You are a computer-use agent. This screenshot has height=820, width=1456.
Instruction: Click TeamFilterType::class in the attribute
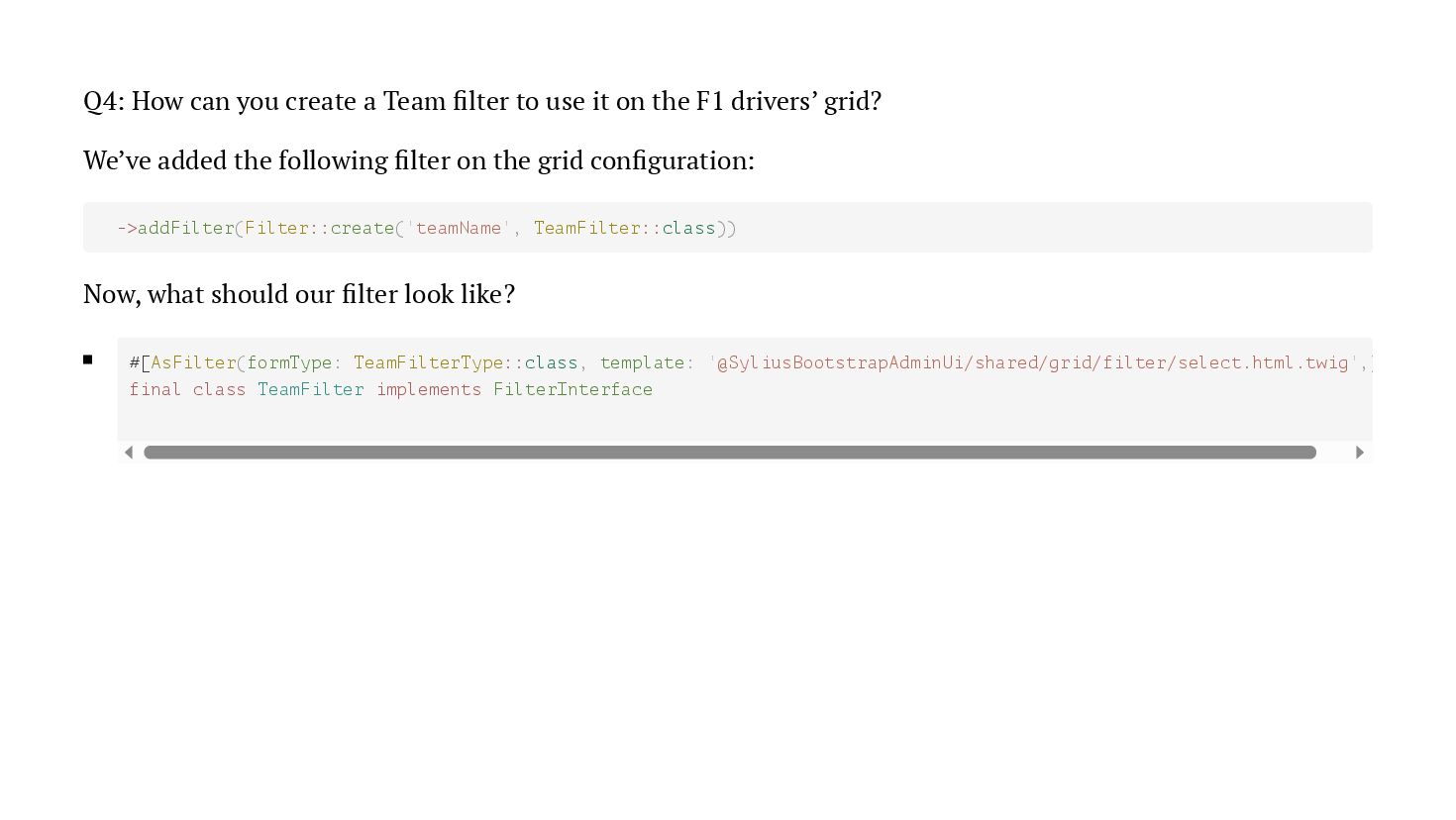[x=466, y=362]
